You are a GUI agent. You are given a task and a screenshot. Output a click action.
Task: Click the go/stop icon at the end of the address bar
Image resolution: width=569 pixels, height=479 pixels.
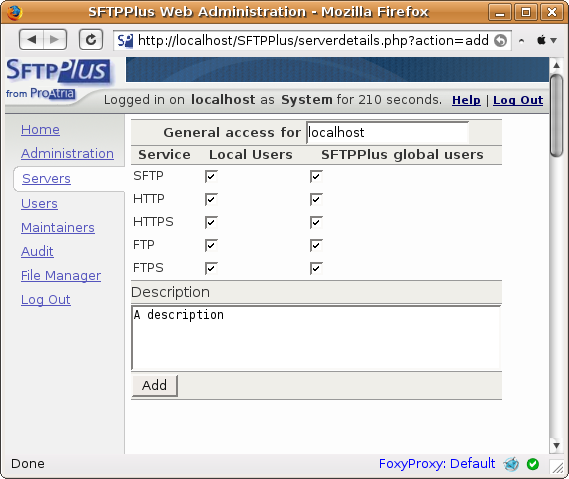pyautogui.click(x=500, y=40)
